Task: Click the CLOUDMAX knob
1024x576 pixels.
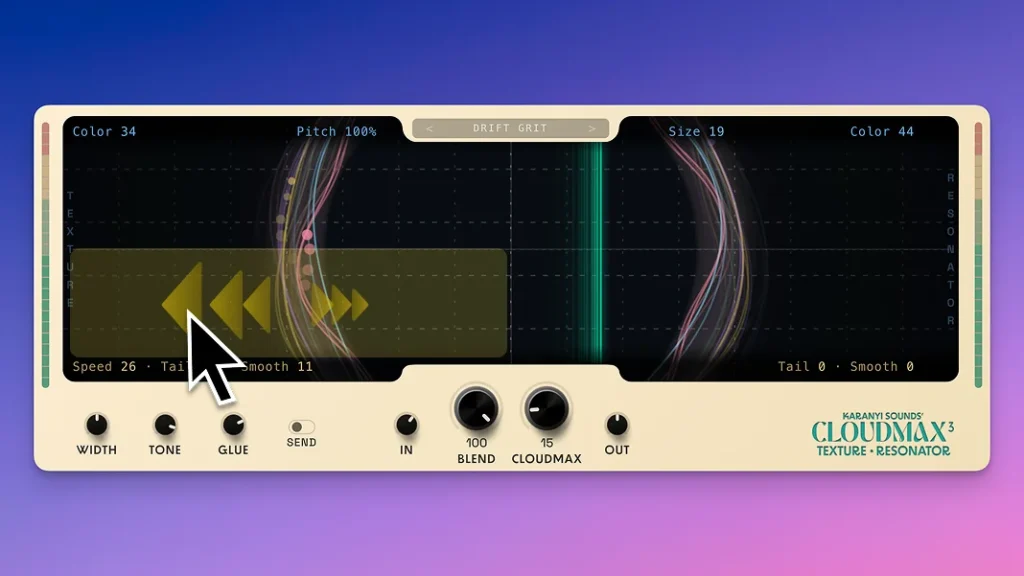Action: coord(546,409)
